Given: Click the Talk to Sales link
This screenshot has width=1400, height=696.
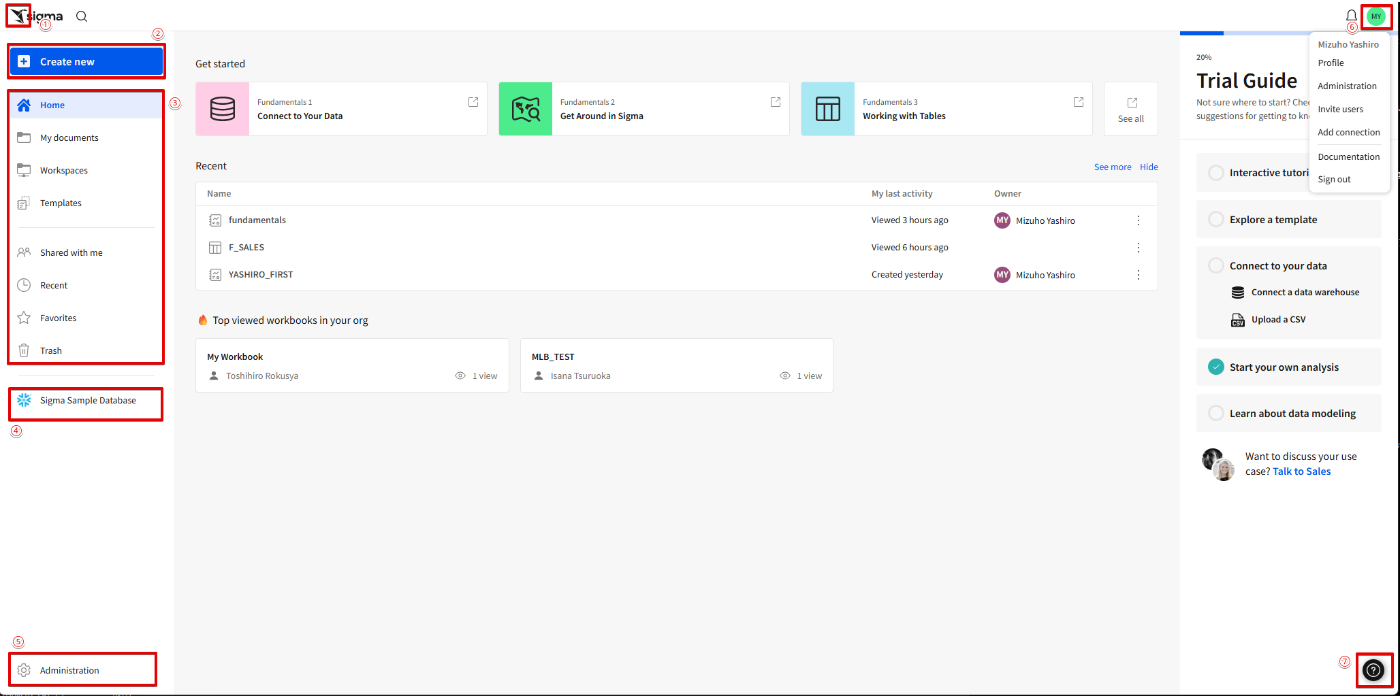Looking at the screenshot, I should pos(1302,471).
